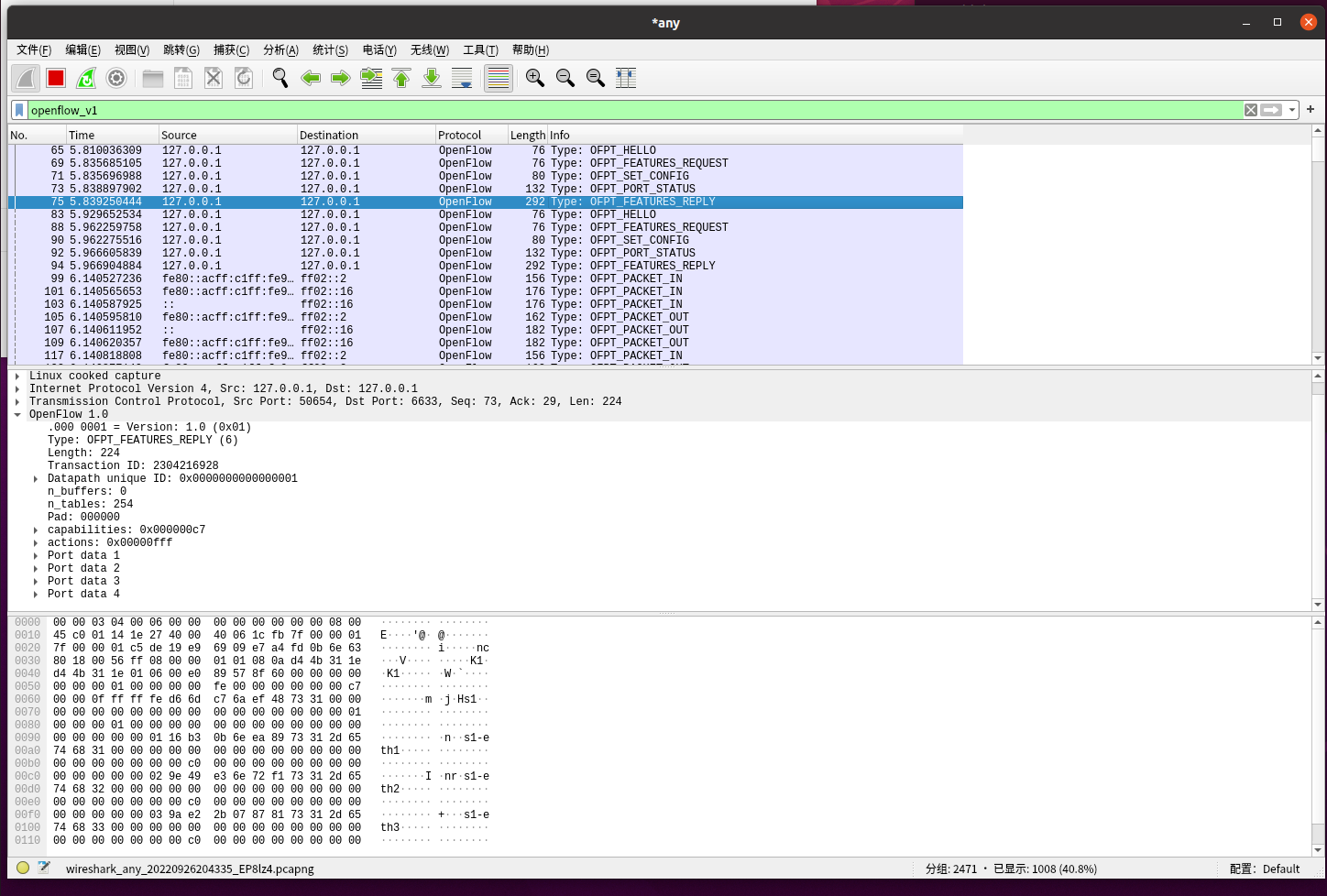Image resolution: width=1327 pixels, height=896 pixels.
Task: Open the 无线(W) menu
Action: 430,49
